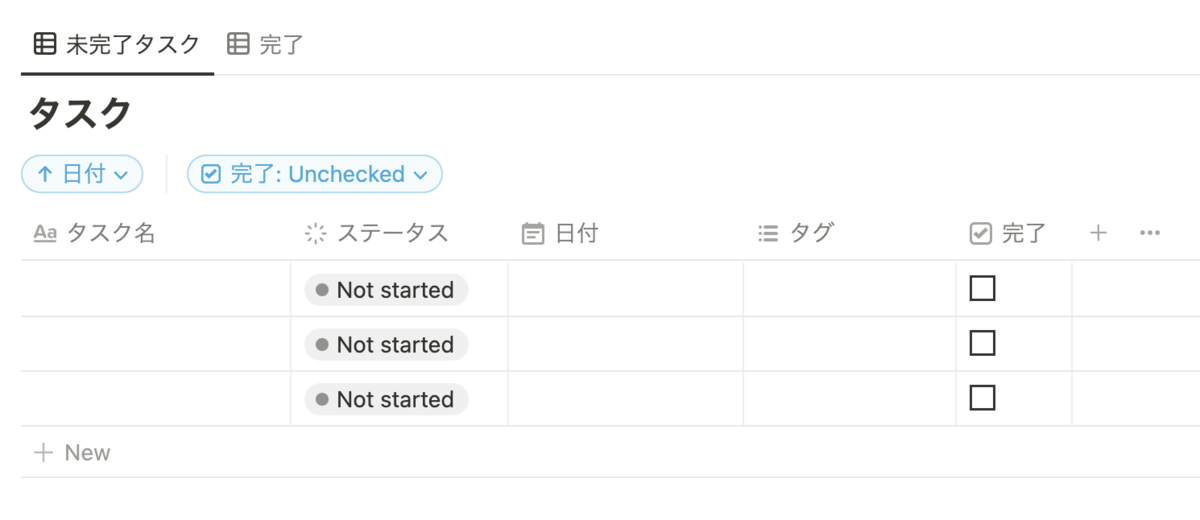This screenshot has width=1200, height=520.
Task: Click the third row's Not started status badge
Action: (x=386, y=399)
